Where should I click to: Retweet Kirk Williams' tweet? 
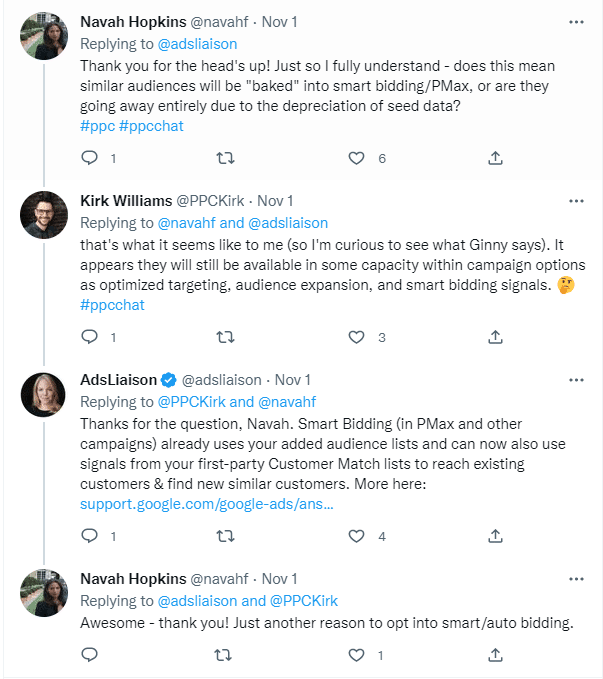[225, 337]
